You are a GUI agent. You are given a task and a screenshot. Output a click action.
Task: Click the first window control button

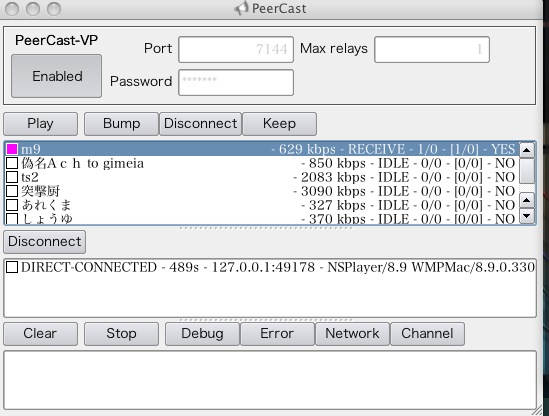click(12, 9)
